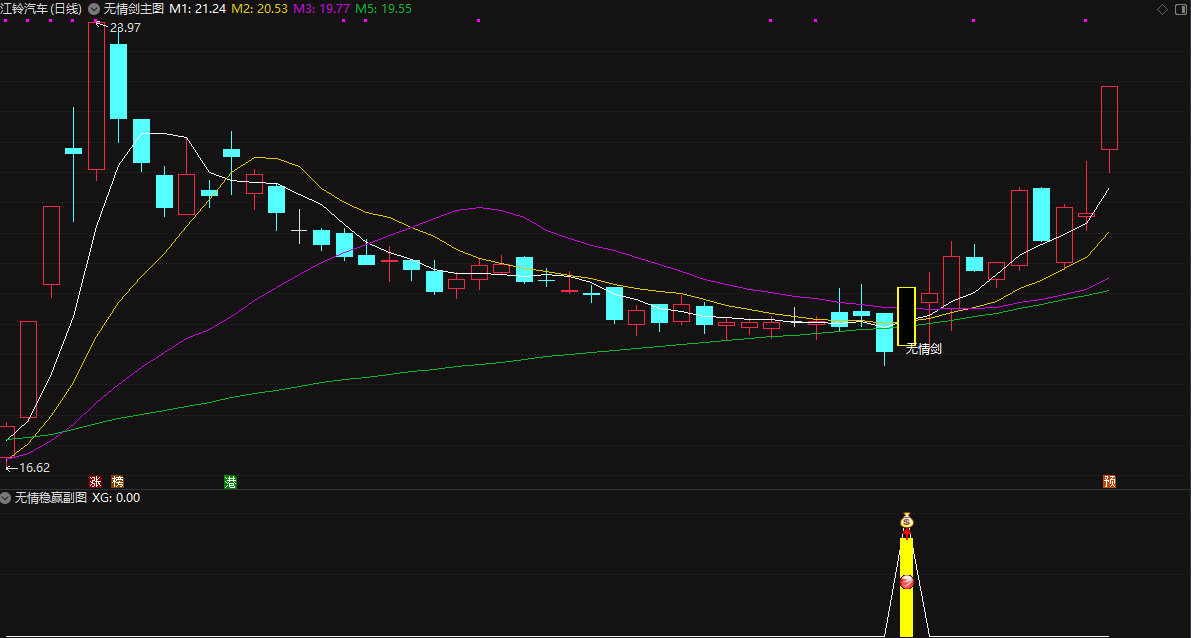Image resolution: width=1191 pixels, height=638 pixels.
Task: Click the 无情剑 signal label on chart
Action: point(924,349)
